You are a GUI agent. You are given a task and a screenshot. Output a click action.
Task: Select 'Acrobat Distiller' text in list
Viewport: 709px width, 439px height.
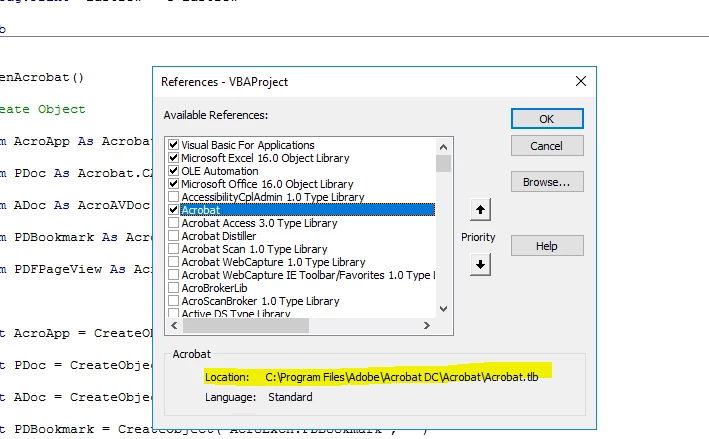219,236
